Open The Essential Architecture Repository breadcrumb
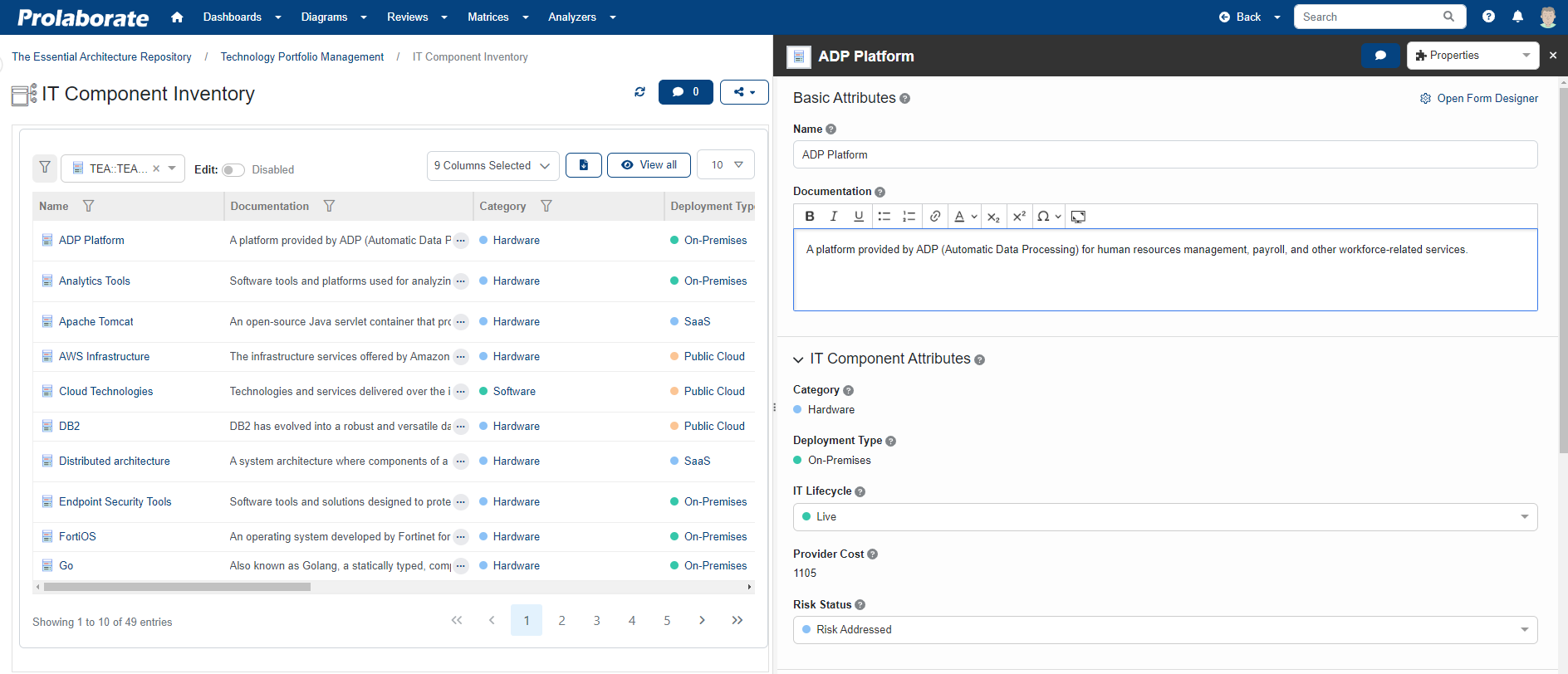Screen dimensions: 1568x674 (x=101, y=57)
